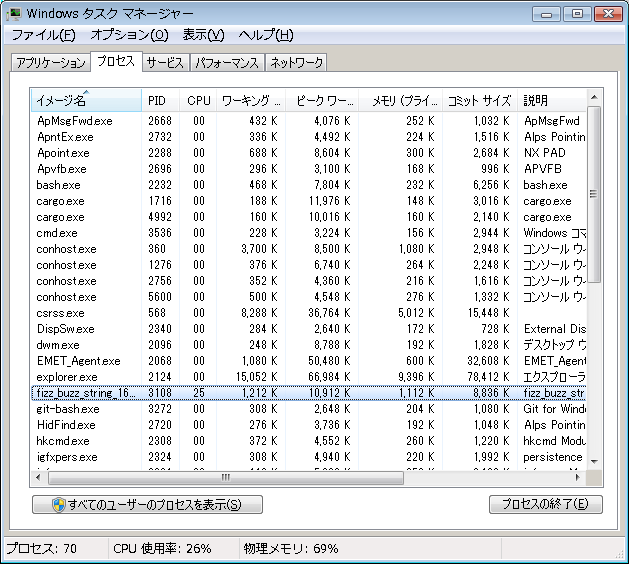The width and height of the screenshot is (629, 564).
Task: Click the shield icon on show all users button
Action: coord(59,505)
